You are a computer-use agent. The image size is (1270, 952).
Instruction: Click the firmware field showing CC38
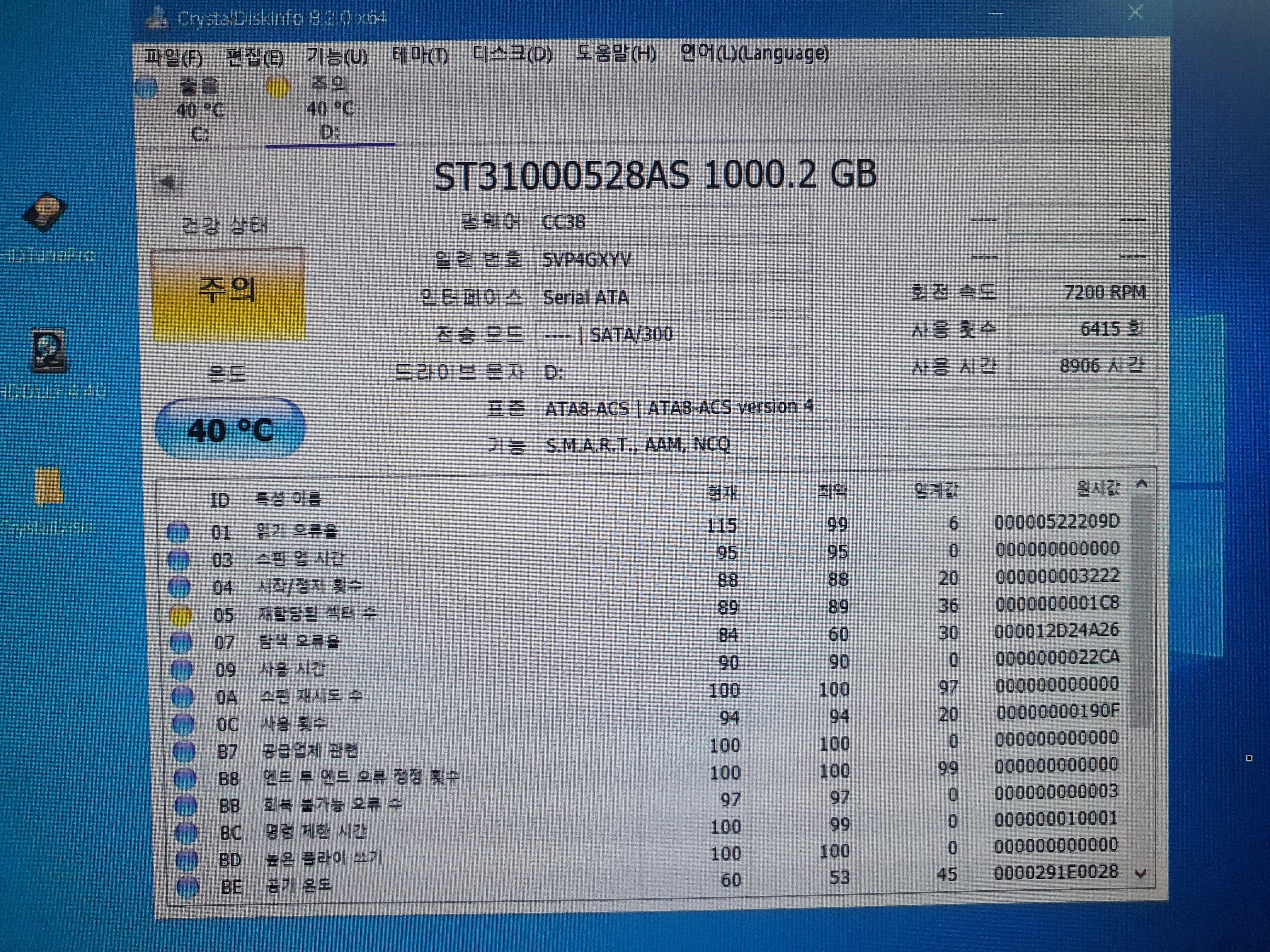(672, 221)
